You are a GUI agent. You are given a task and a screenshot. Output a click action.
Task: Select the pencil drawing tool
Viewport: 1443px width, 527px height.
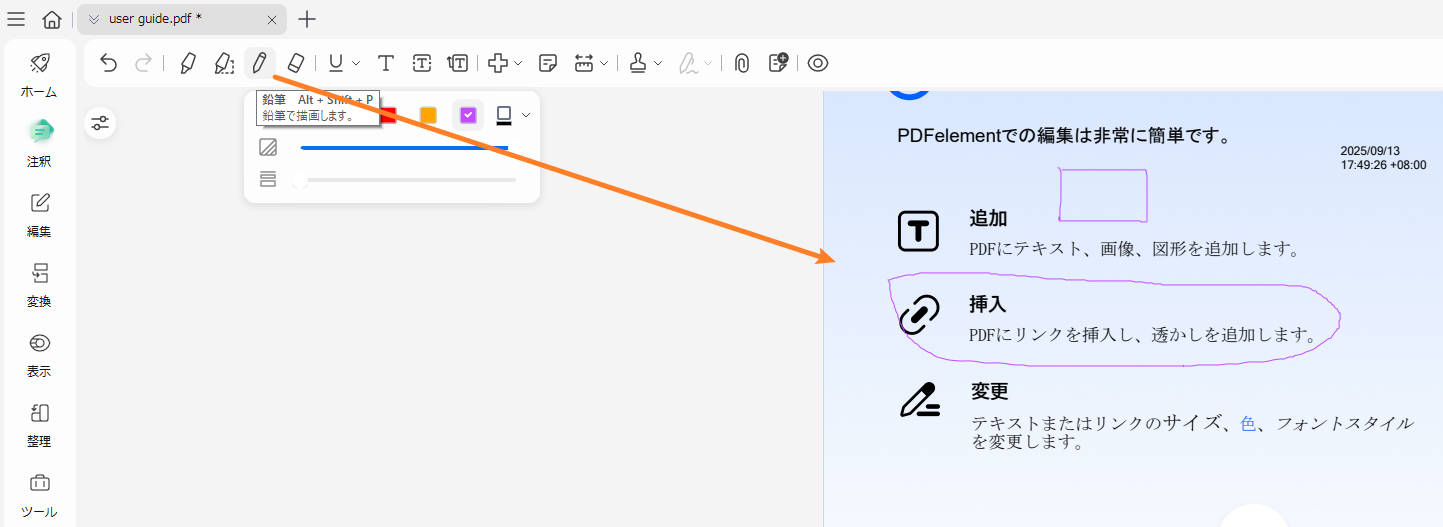259,63
